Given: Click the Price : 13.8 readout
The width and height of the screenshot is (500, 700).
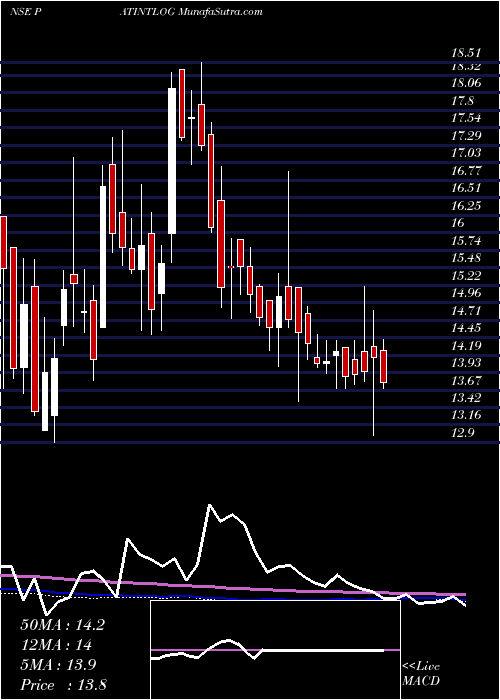Looking at the screenshot, I should click(x=63, y=685).
